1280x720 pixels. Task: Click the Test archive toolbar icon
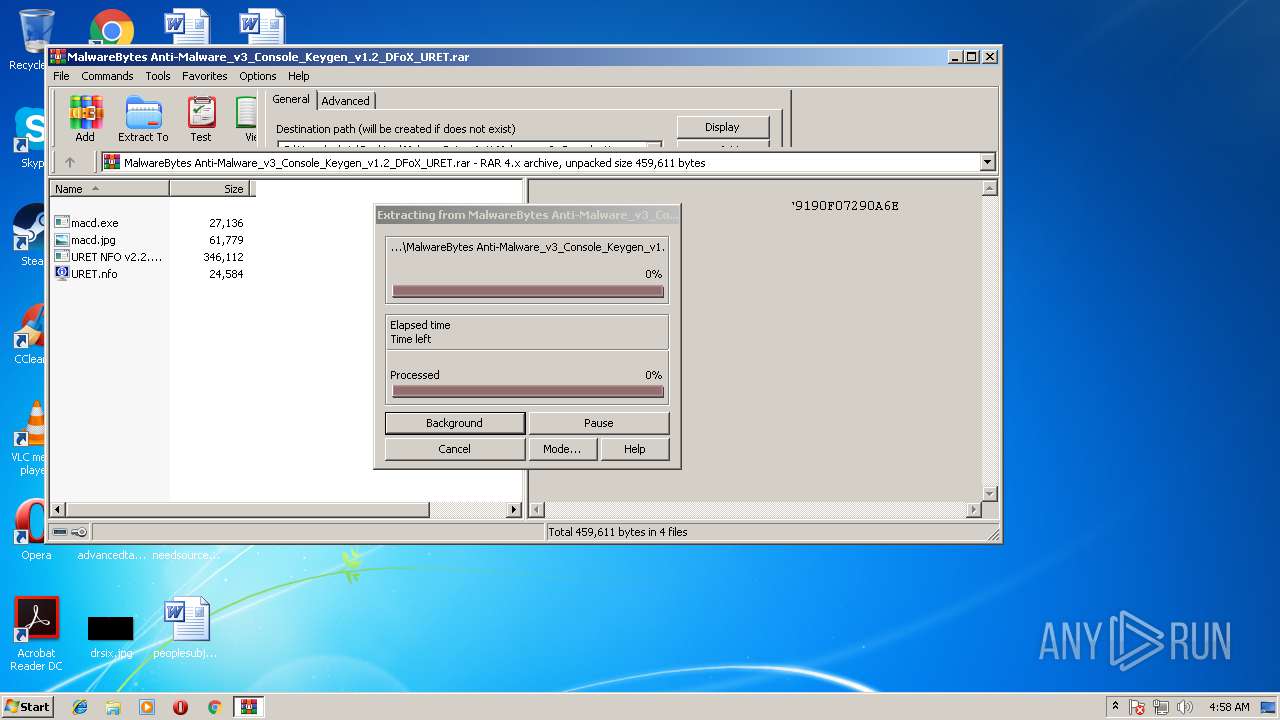201,119
